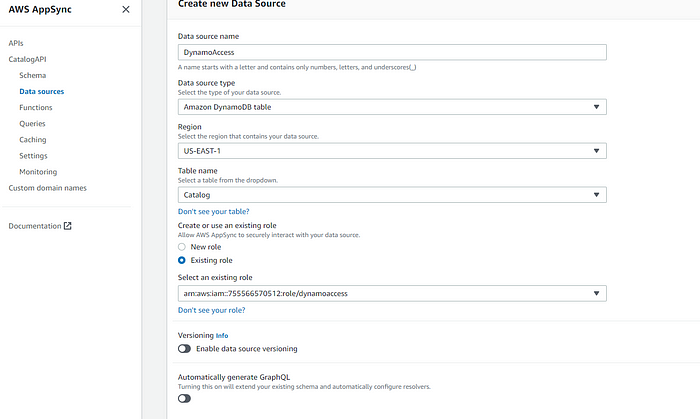Expand the existing role dropdown
The image size is (700, 419).
click(x=391, y=293)
